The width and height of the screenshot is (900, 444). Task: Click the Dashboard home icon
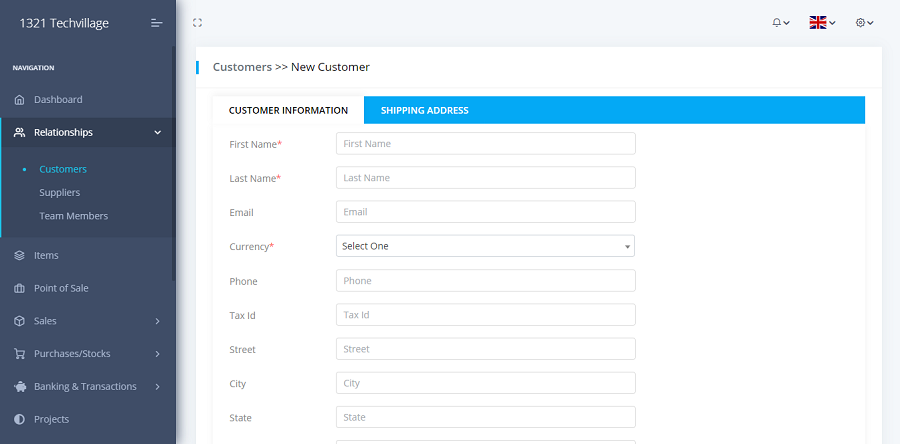(x=19, y=100)
